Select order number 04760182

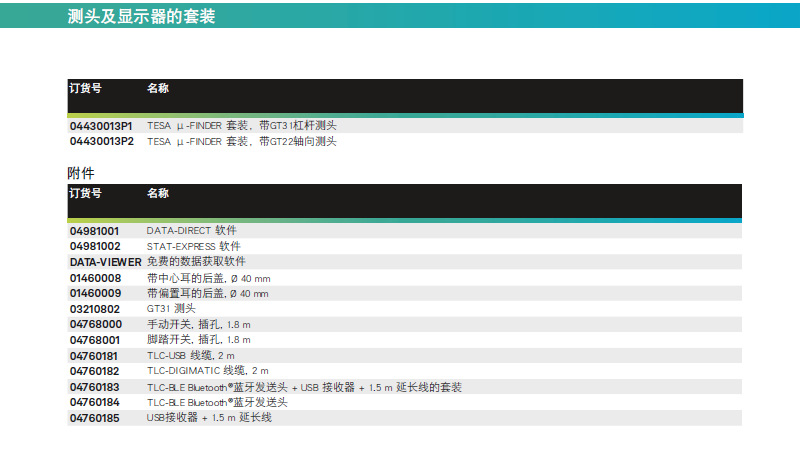pyautogui.click(x=94, y=371)
